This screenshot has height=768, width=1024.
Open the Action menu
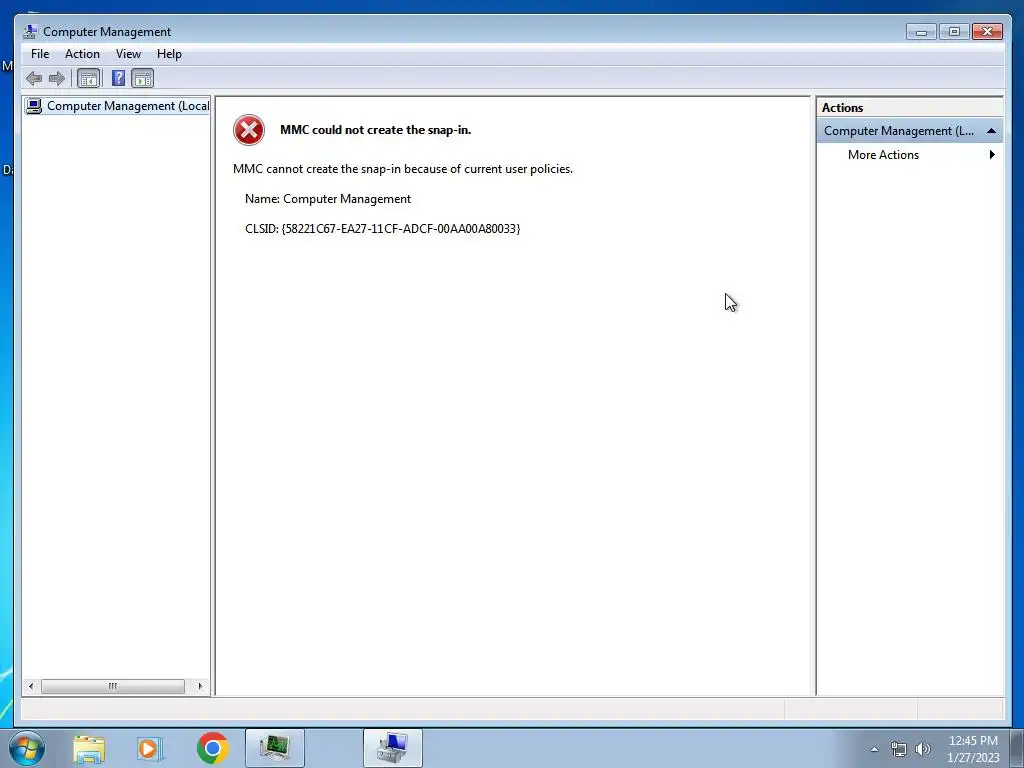[x=82, y=54]
